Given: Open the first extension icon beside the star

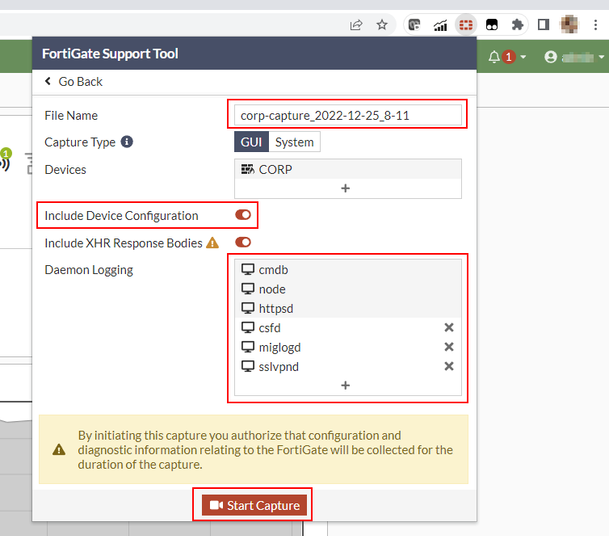Looking at the screenshot, I should [414, 25].
